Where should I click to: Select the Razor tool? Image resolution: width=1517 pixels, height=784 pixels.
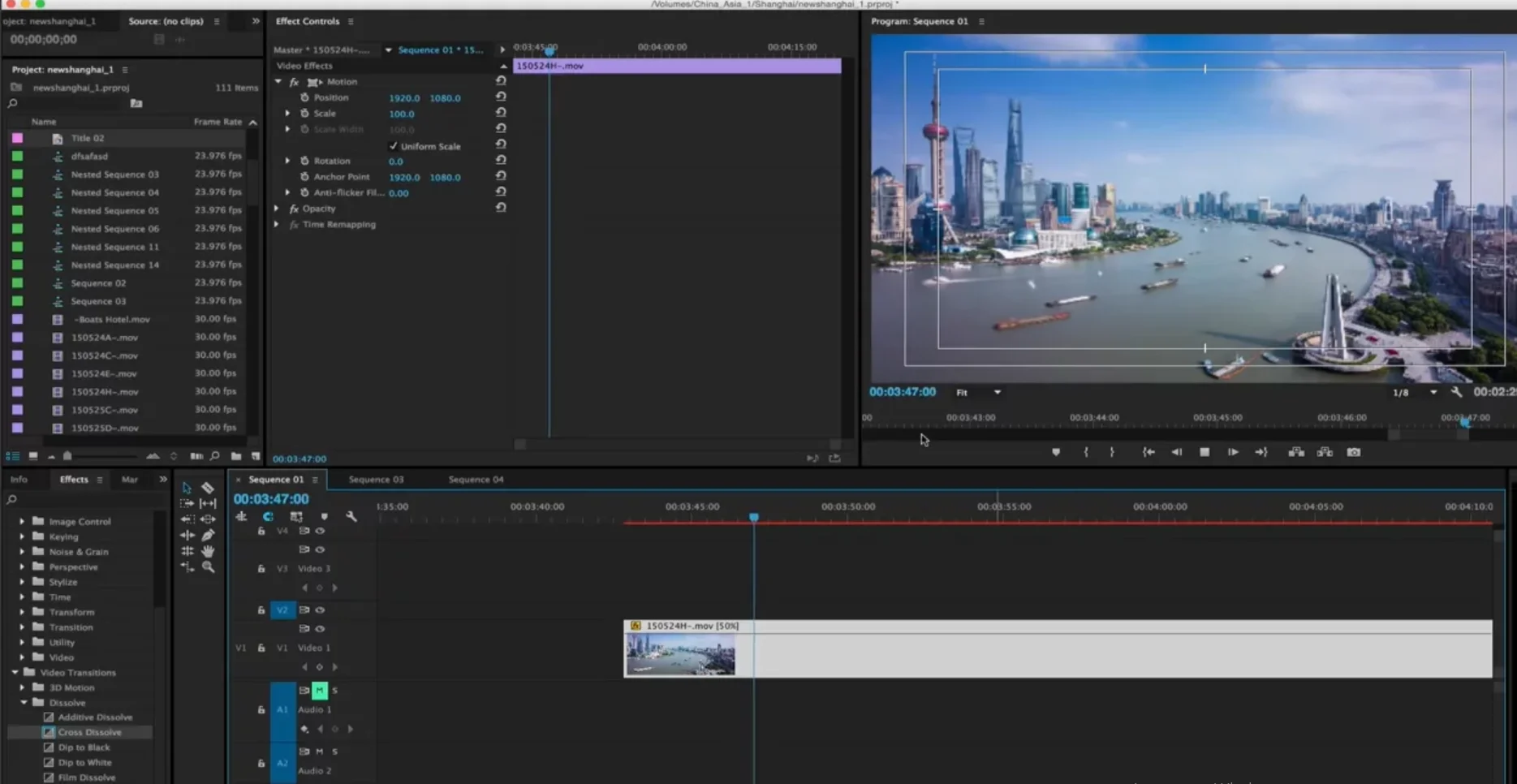208,488
